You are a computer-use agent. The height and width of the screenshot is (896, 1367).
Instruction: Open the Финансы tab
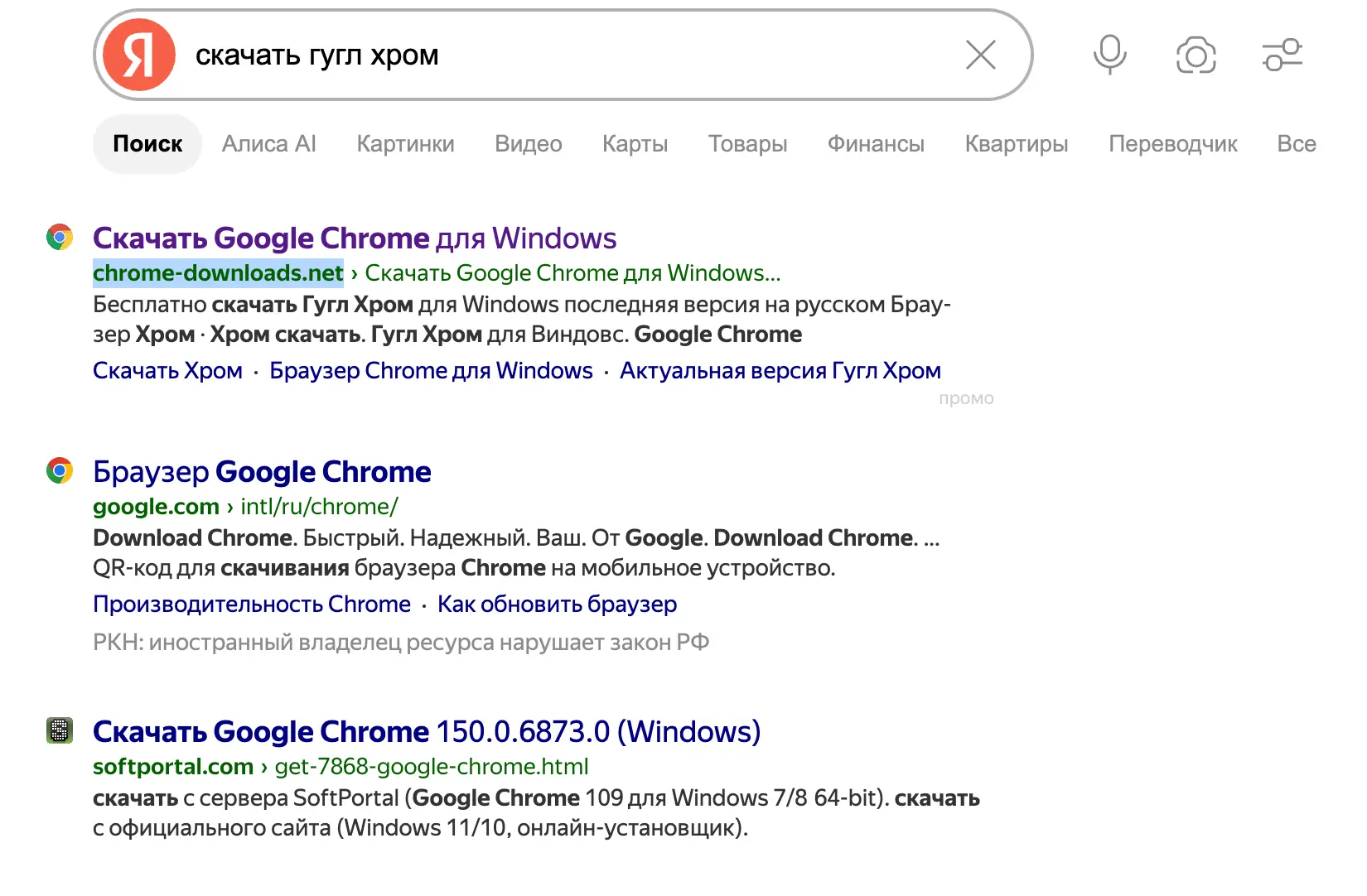point(877,144)
